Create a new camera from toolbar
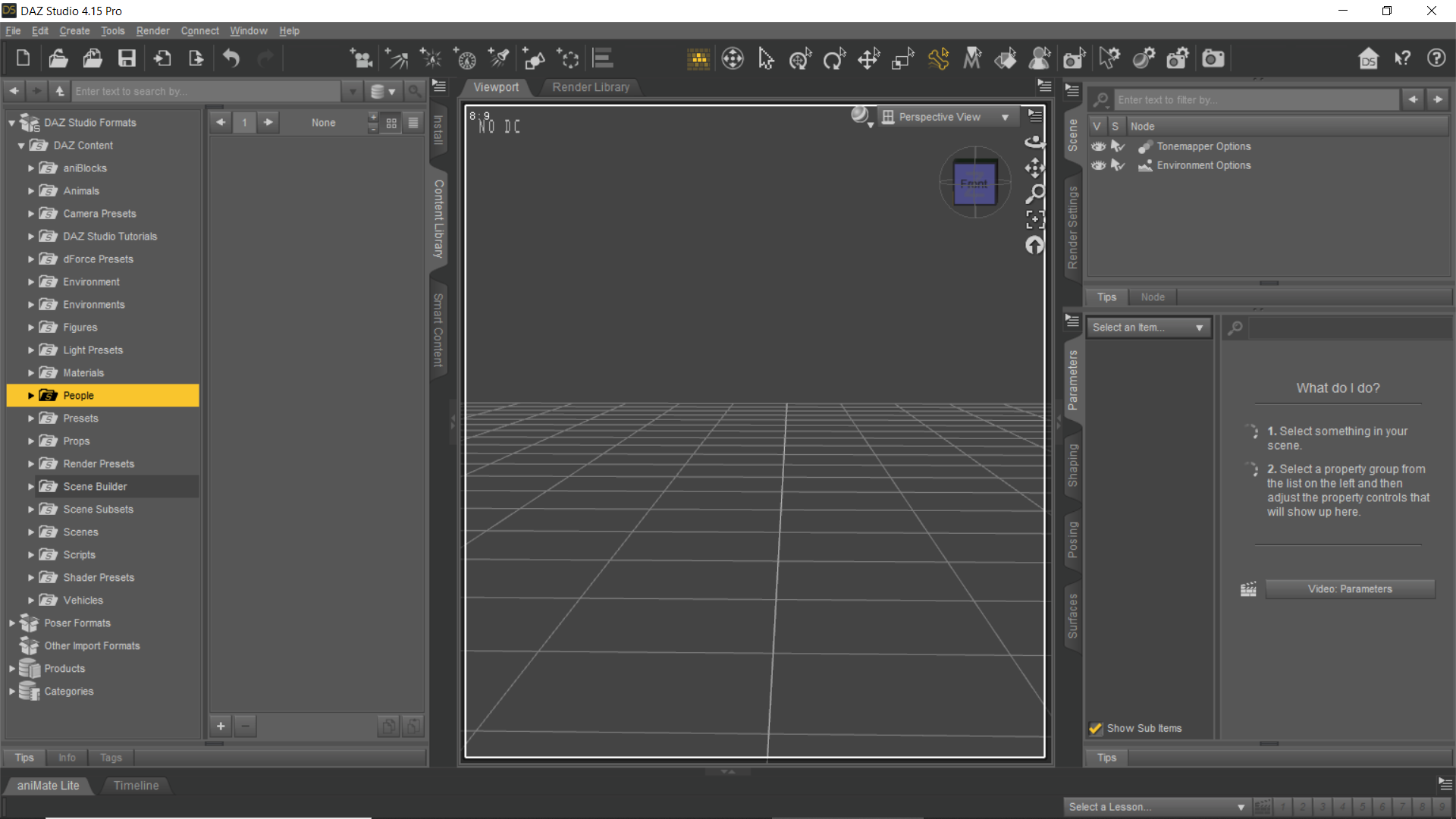Screen dimensions: 1456x819 pos(360,58)
